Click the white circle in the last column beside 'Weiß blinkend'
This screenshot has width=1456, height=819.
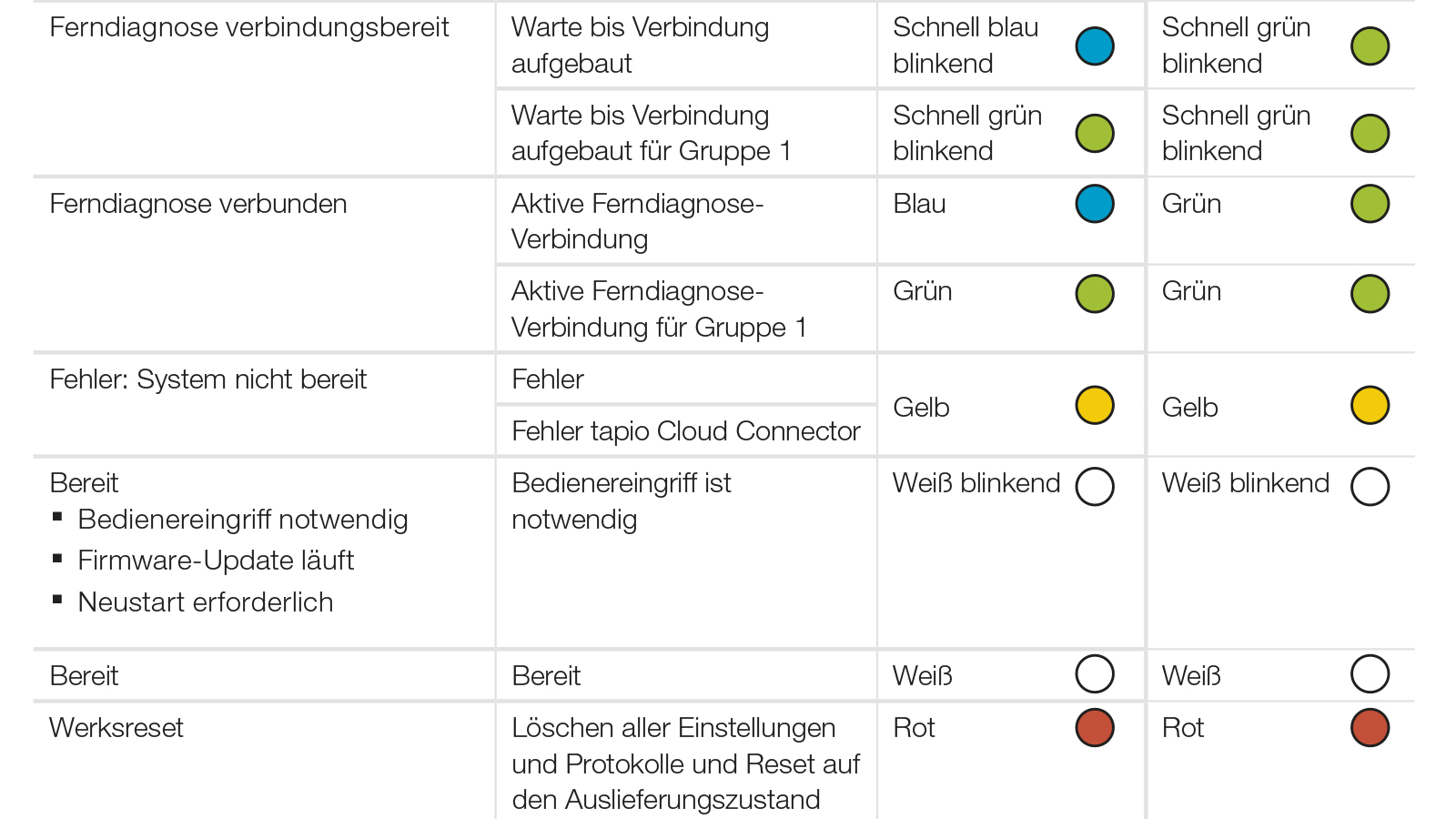[1370, 487]
